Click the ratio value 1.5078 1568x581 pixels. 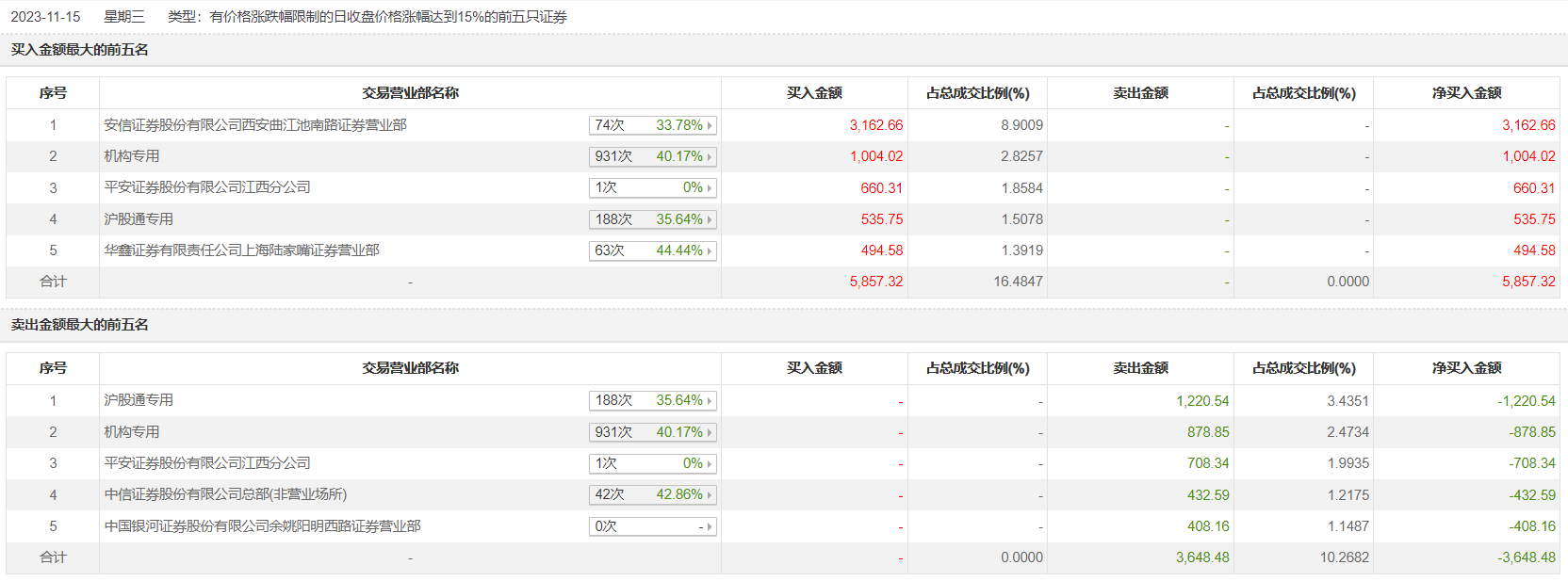tap(1021, 219)
